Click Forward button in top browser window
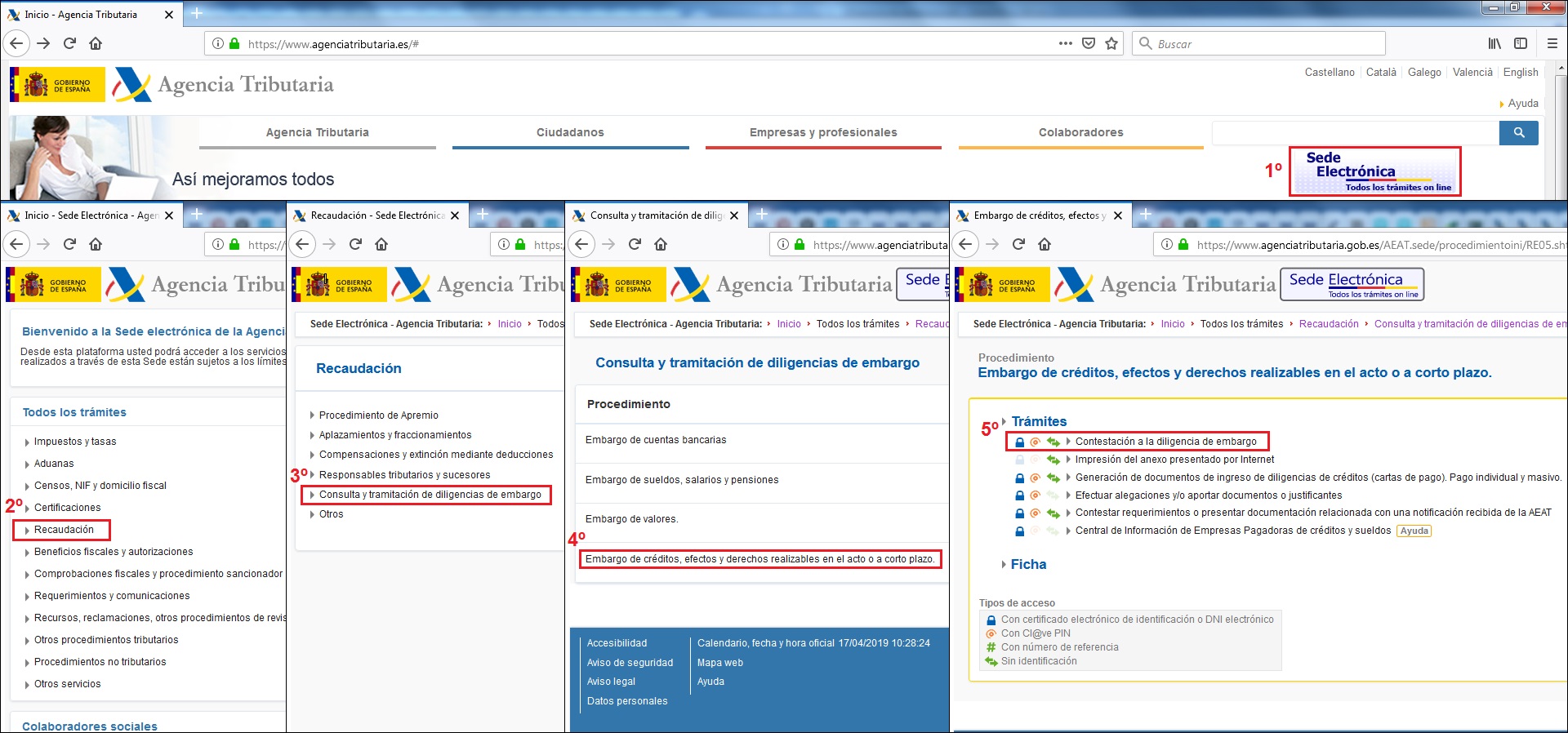1568x733 pixels. [43, 43]
